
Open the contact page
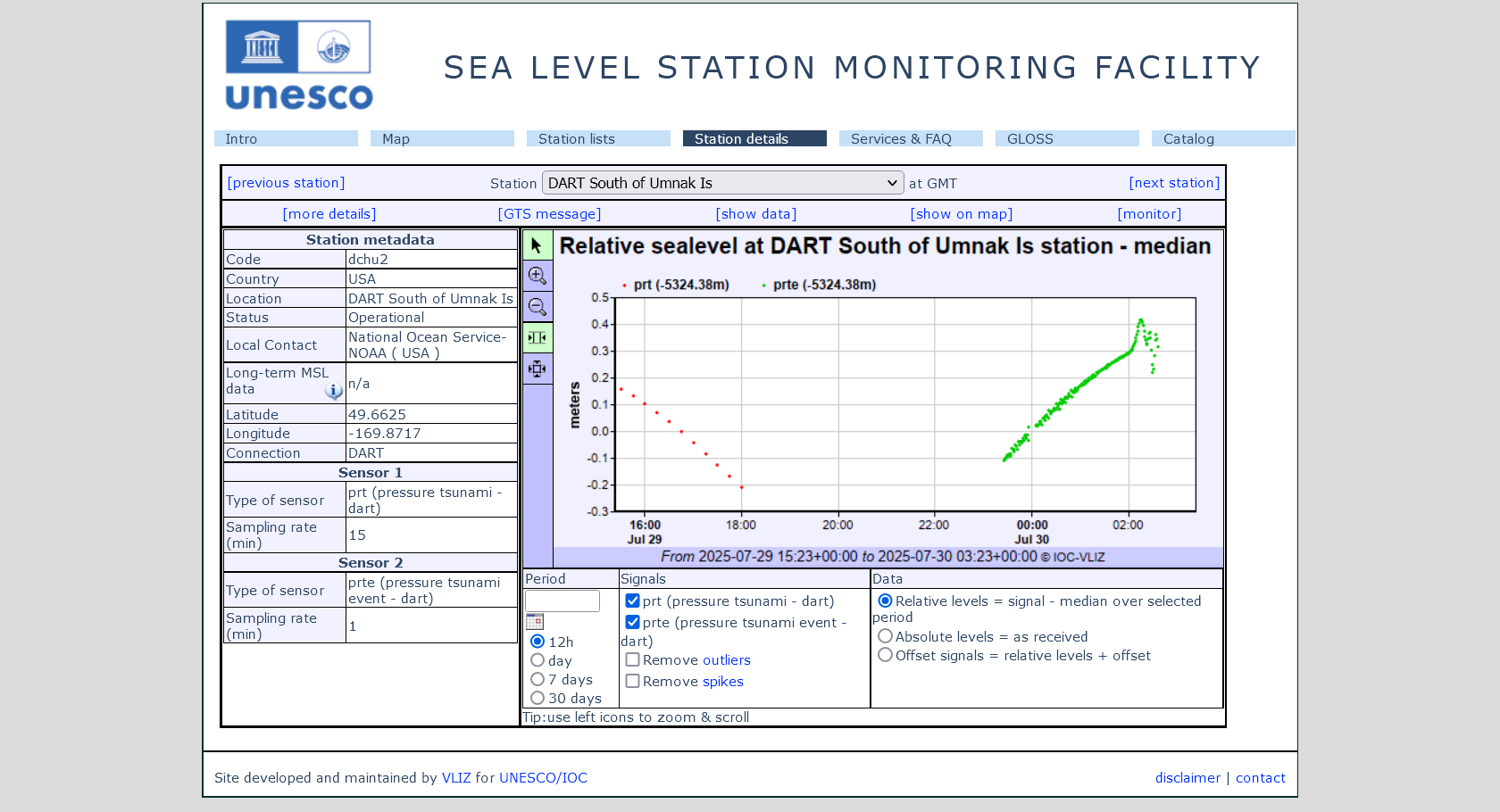point(1261,778)
